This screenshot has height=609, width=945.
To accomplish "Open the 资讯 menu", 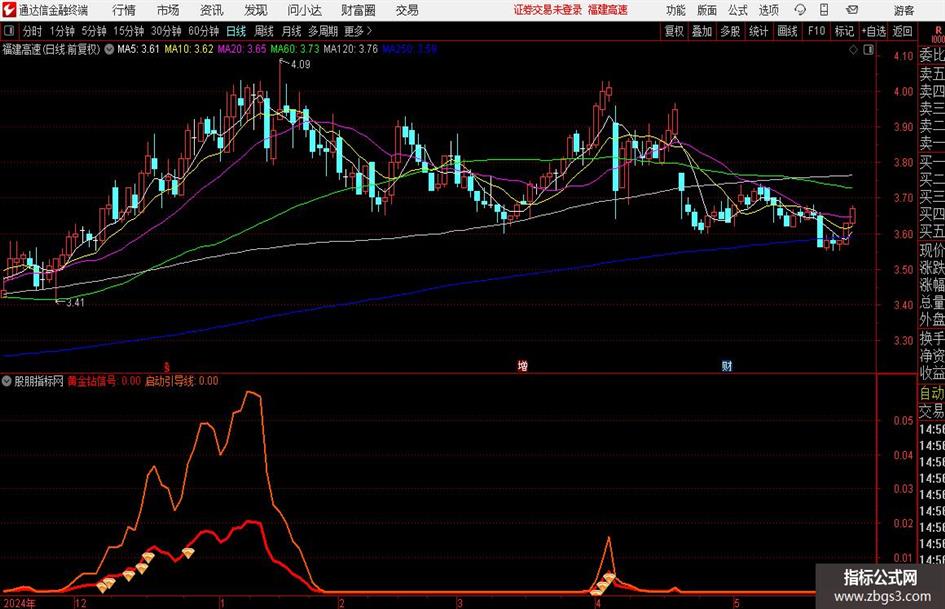I will coord(212,10).
